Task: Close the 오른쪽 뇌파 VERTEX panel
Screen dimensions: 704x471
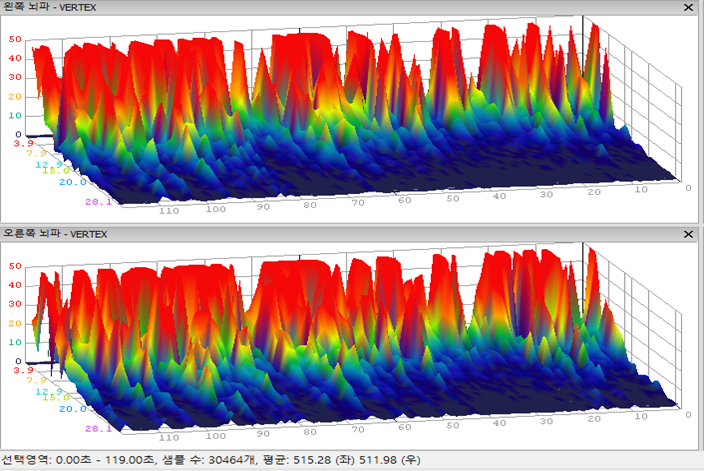Action: [692, 234]
